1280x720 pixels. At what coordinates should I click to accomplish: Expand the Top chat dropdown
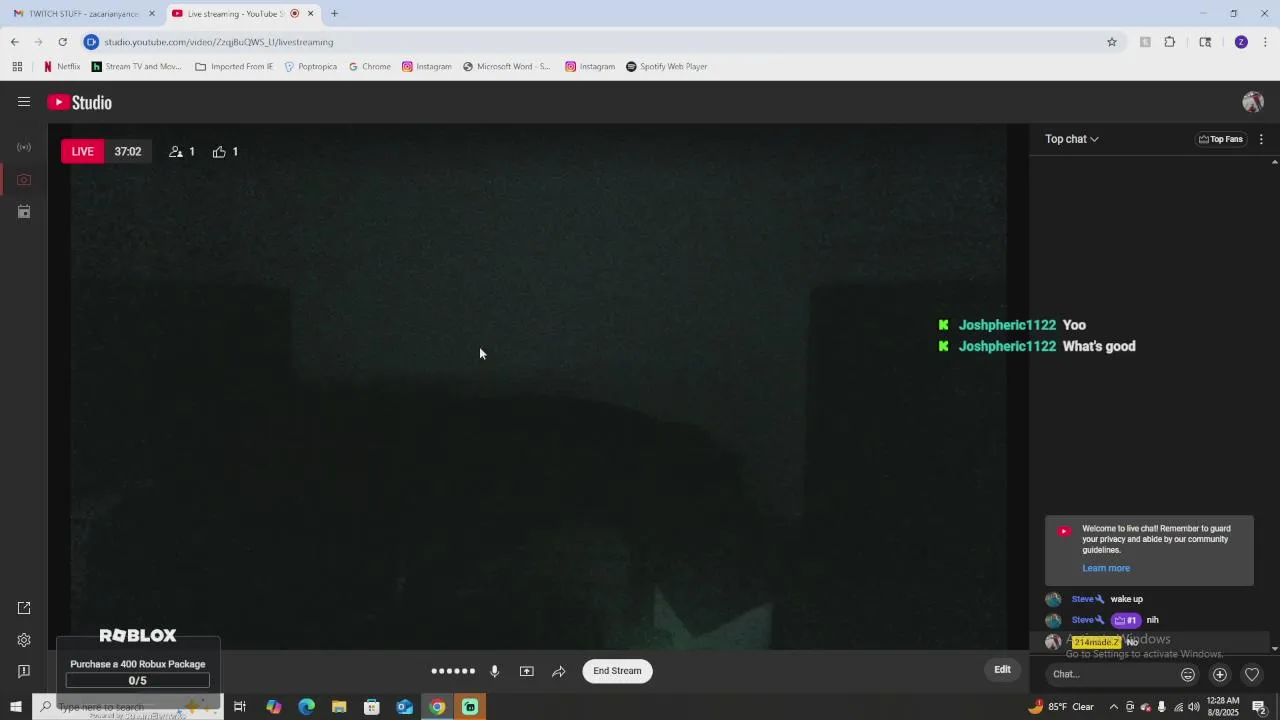pos(1072,139)
